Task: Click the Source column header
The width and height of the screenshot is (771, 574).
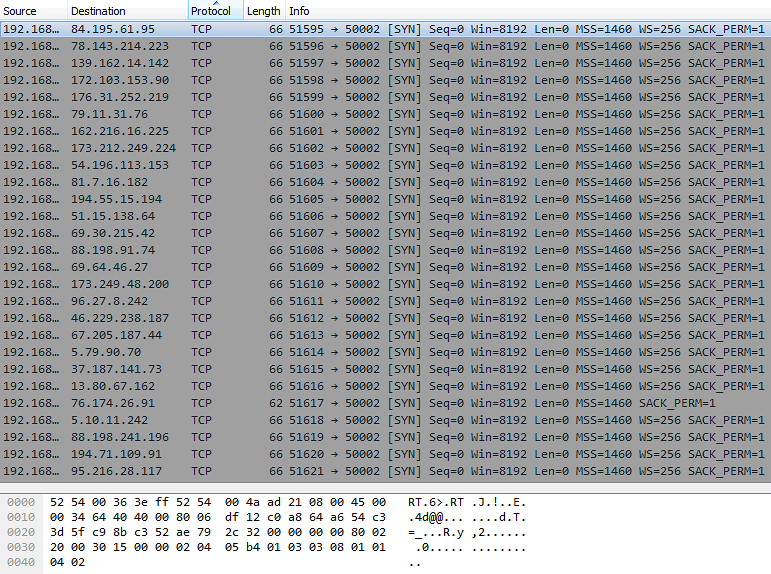Action: pos(20,11)
